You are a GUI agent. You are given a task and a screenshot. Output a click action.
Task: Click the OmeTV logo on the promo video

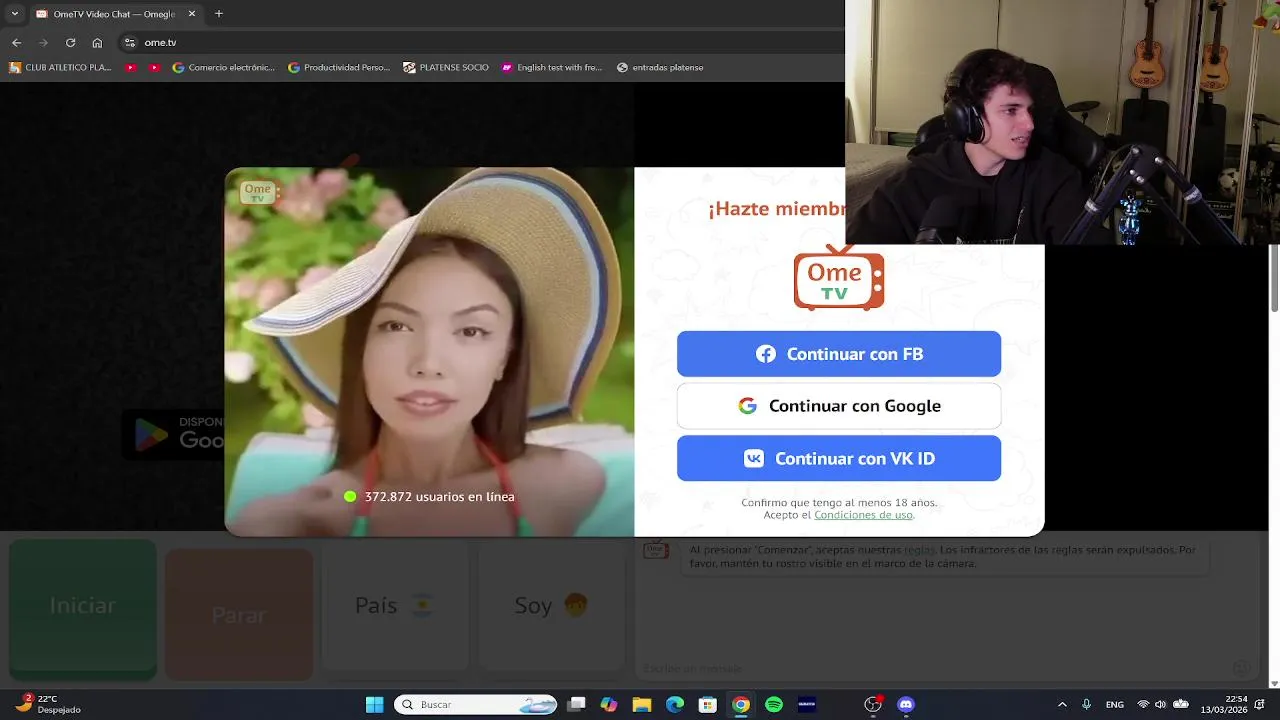tap(258, 190)
